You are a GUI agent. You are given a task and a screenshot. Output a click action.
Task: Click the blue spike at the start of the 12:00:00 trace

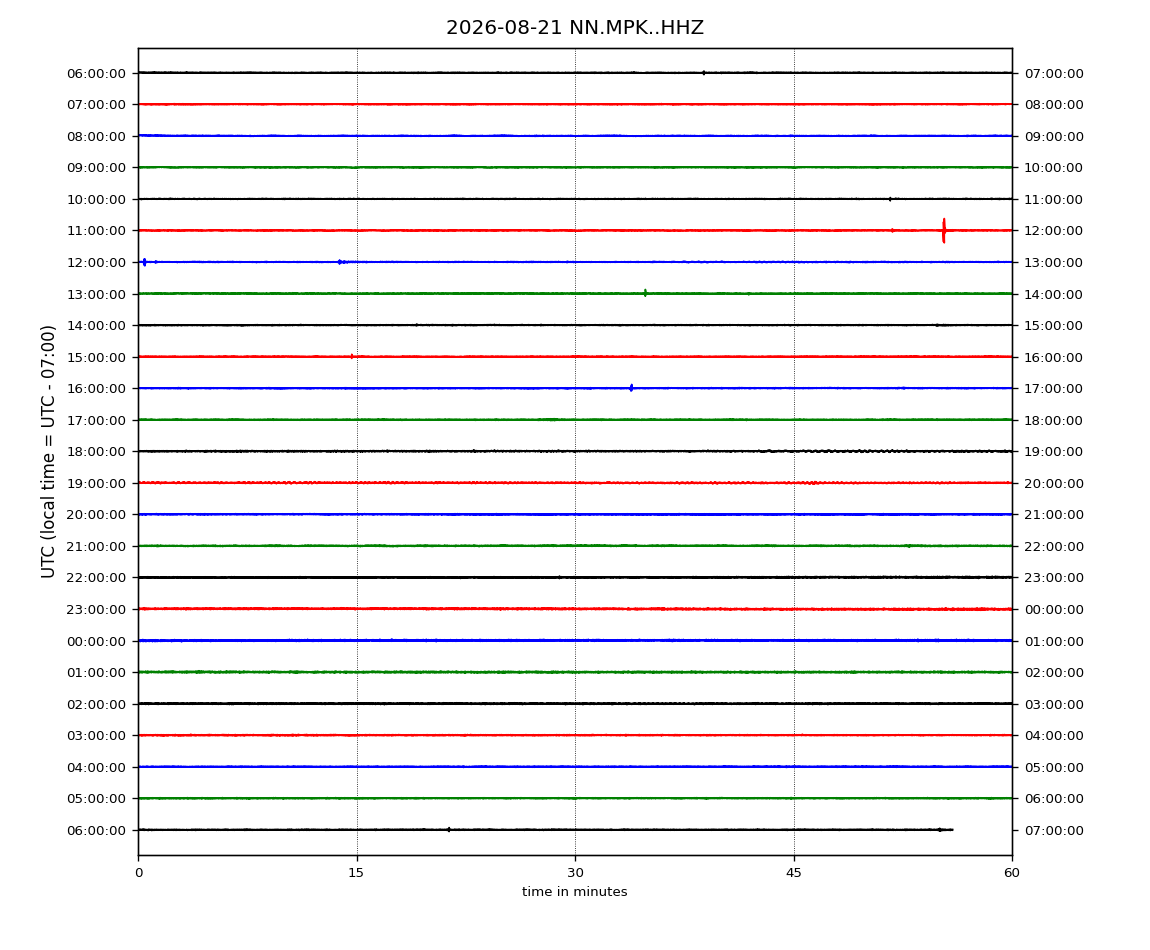tap(144, 262)
